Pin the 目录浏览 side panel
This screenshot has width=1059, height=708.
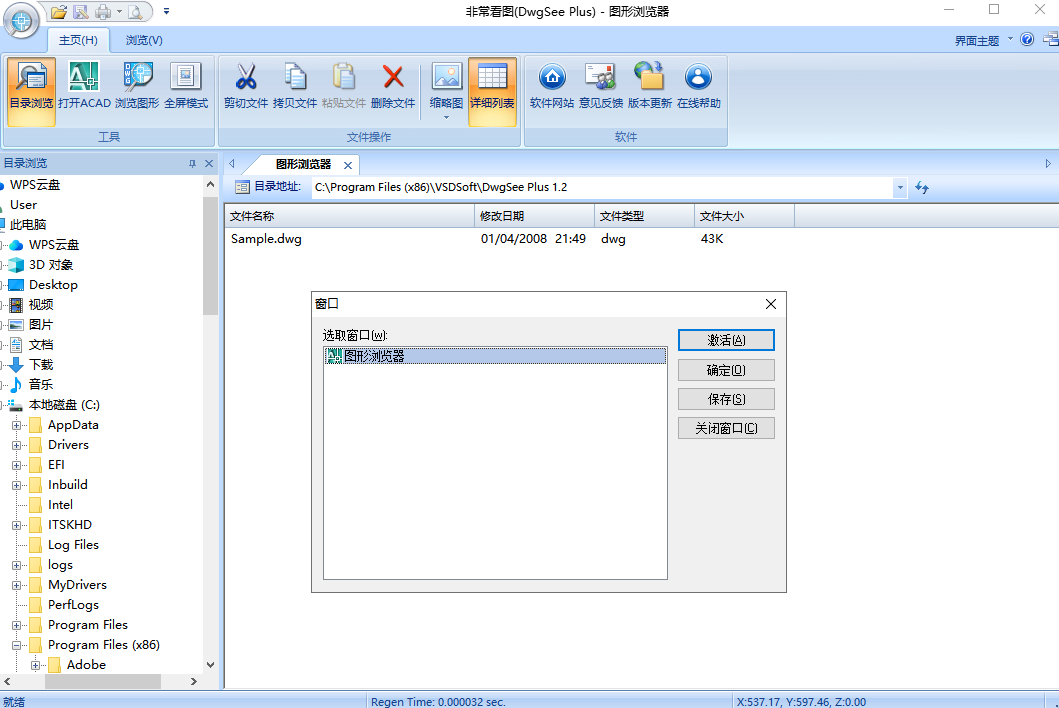pos(192,163)
